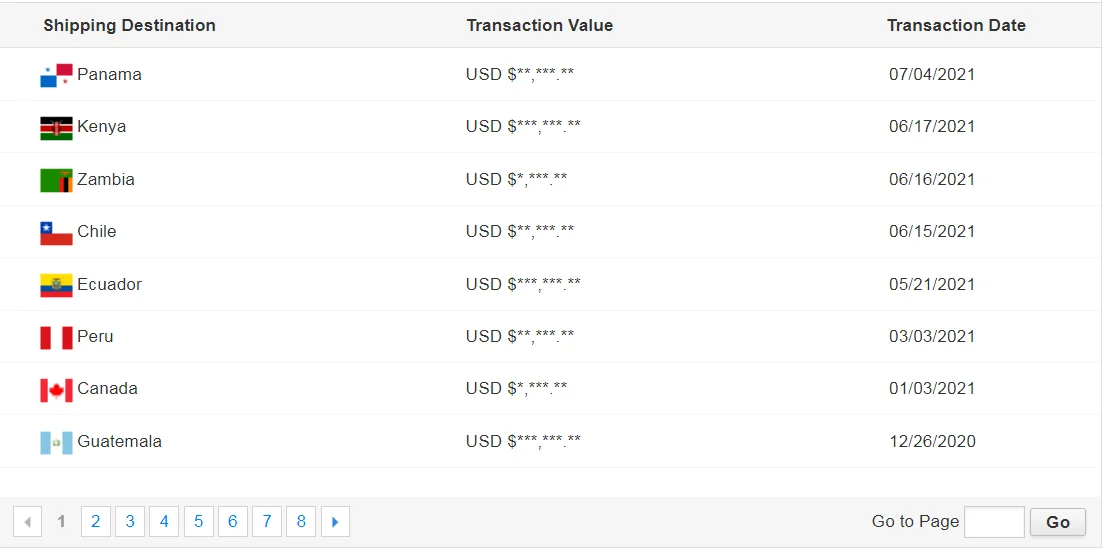This screenshot has height=549, width=1106.
Task: Click the Chile flag icon
Action: pyautogui.click(x=56, y=232)
